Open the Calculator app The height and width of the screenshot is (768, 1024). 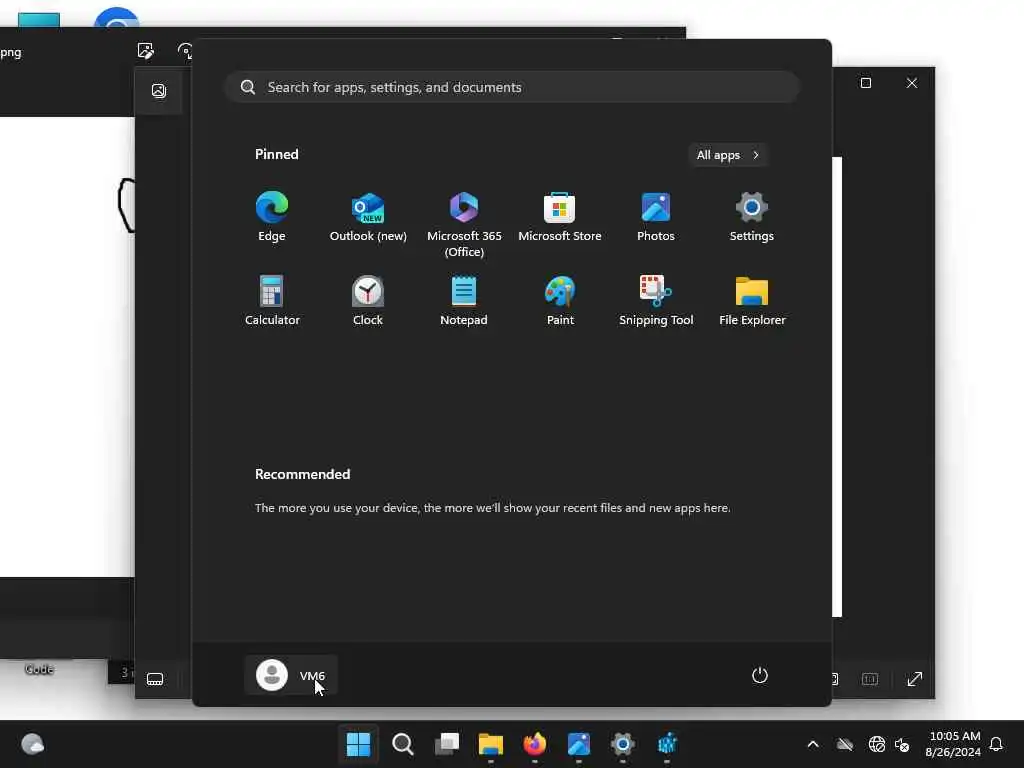pyautogui.click(x=272, y=300)
